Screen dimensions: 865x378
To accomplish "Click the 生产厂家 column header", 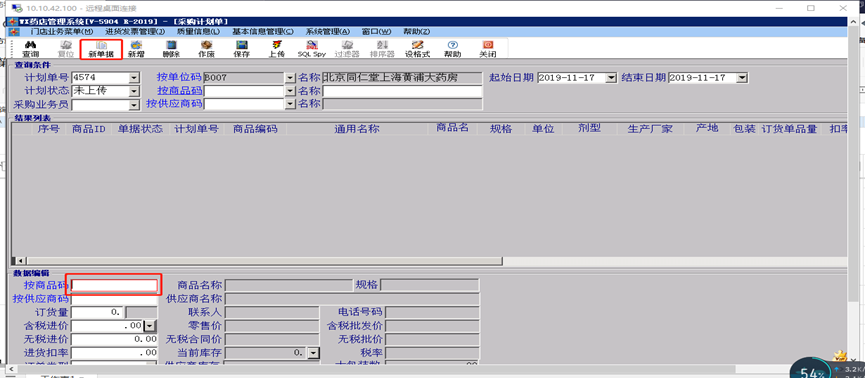I will pos(650,129).
